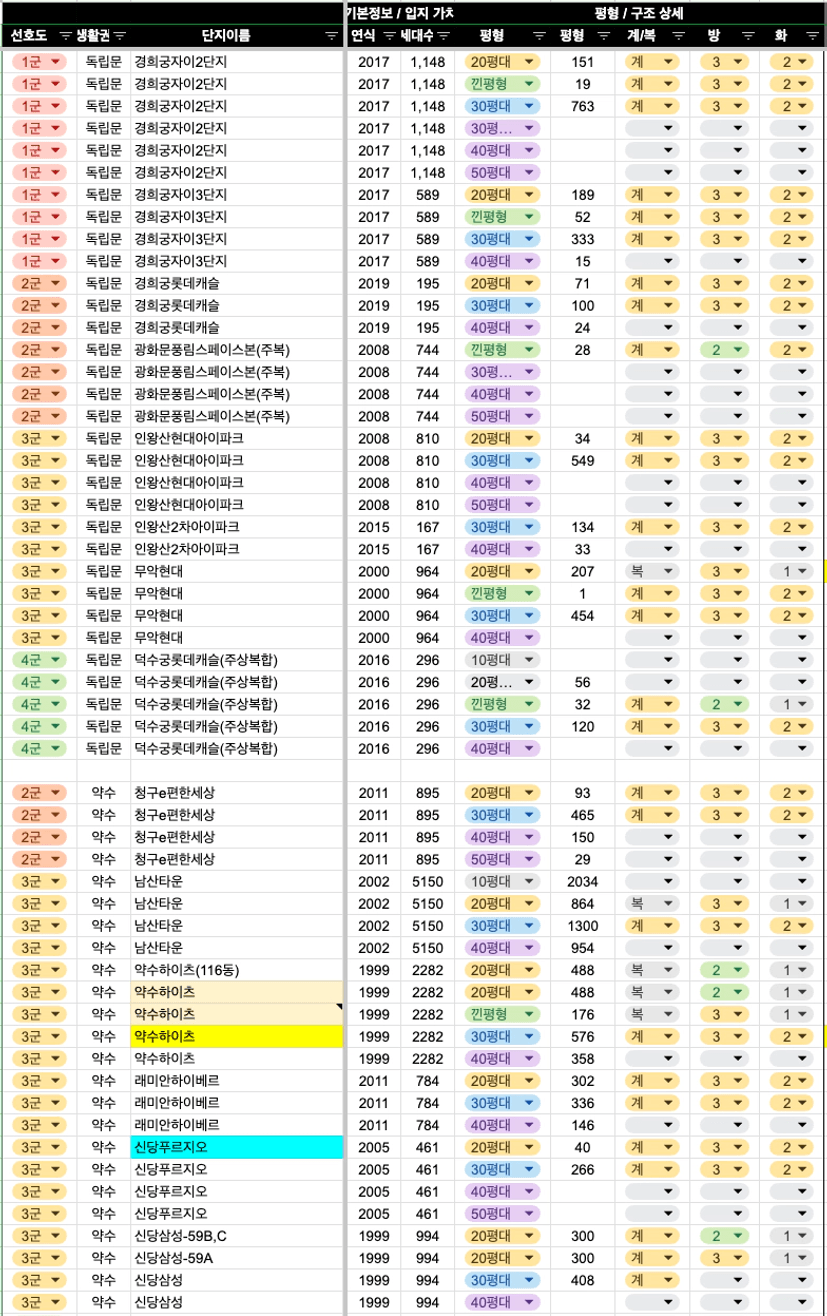Open the 20평… chip in the 덕수궁롯데캐슬 row
This screenshot has height=1316, width=827.
pos(503,681)
